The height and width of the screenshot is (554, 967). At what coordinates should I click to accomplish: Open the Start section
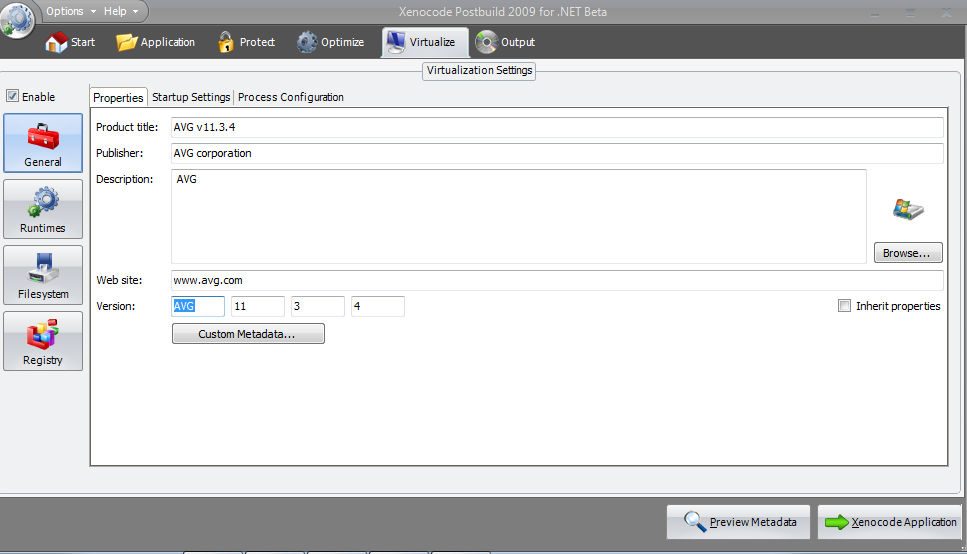(x=70, y=42)
